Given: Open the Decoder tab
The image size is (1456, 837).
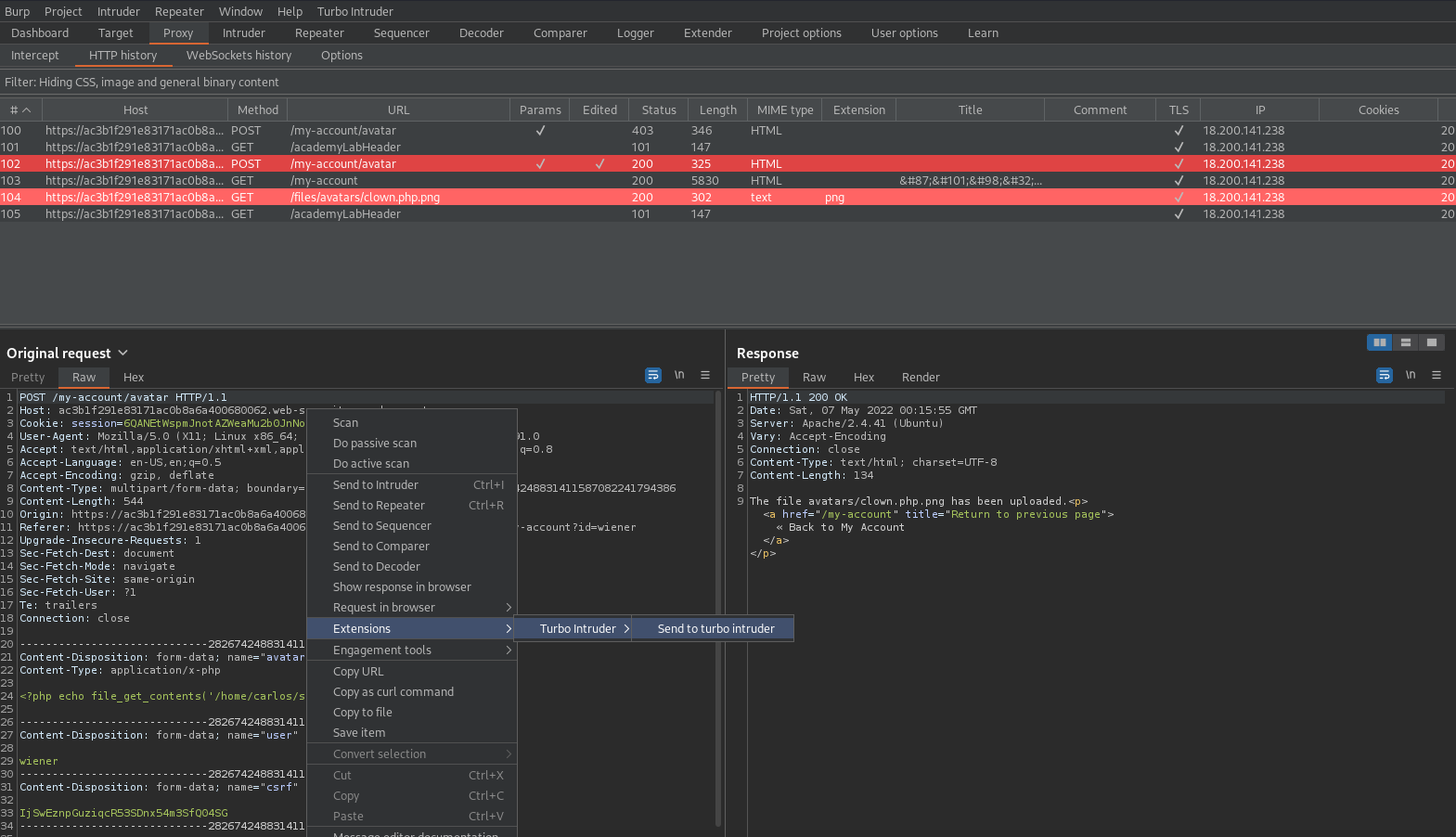Looking at the screenshot, I should pyautogui.click(x=482, y=33).
